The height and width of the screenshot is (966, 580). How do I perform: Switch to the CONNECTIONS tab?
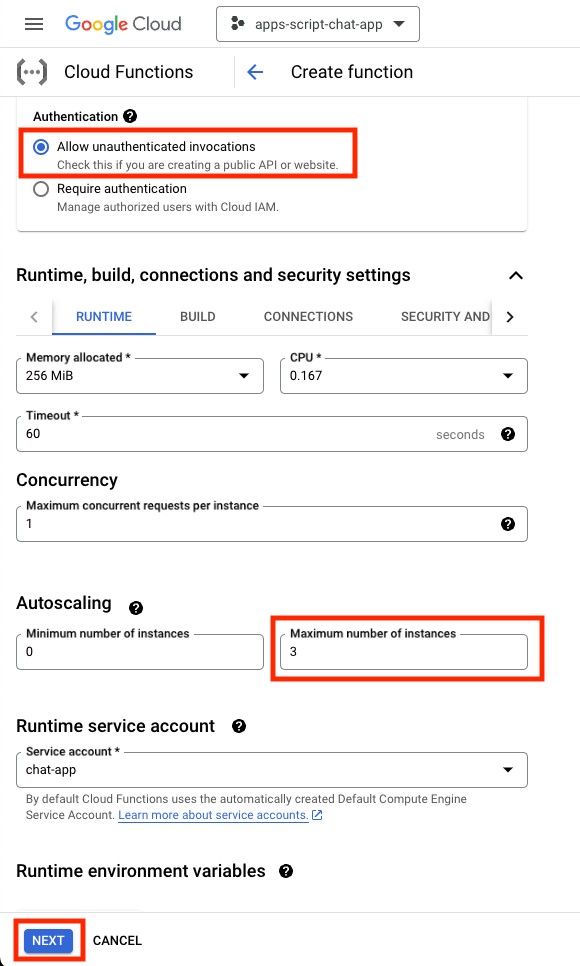308,317
